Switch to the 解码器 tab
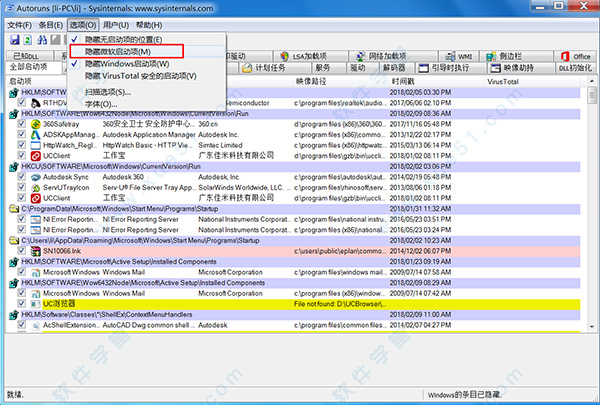This screenshot has width=600, height=405. point(394,68)
